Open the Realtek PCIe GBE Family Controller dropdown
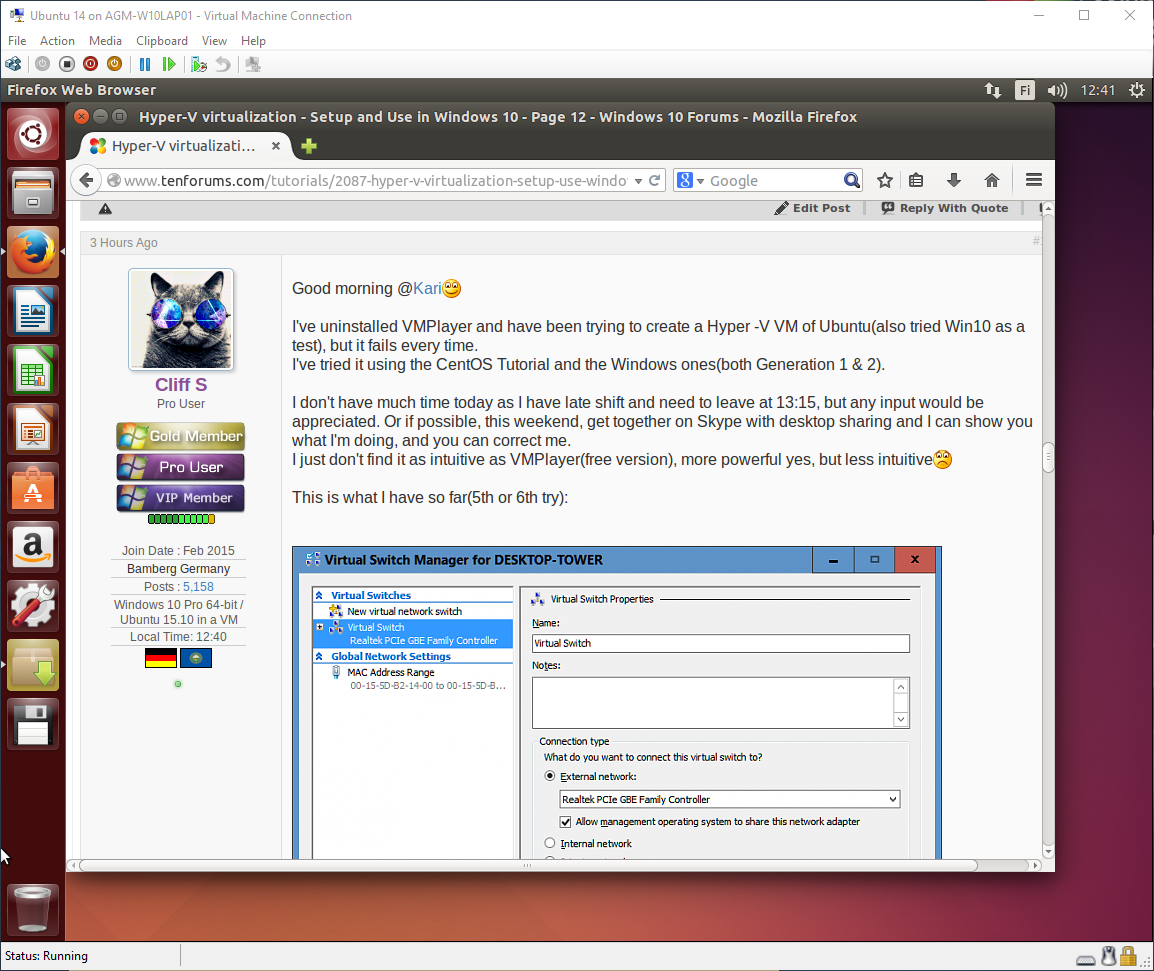This screenshot has height=971, width=1154. tap(729, 799)
